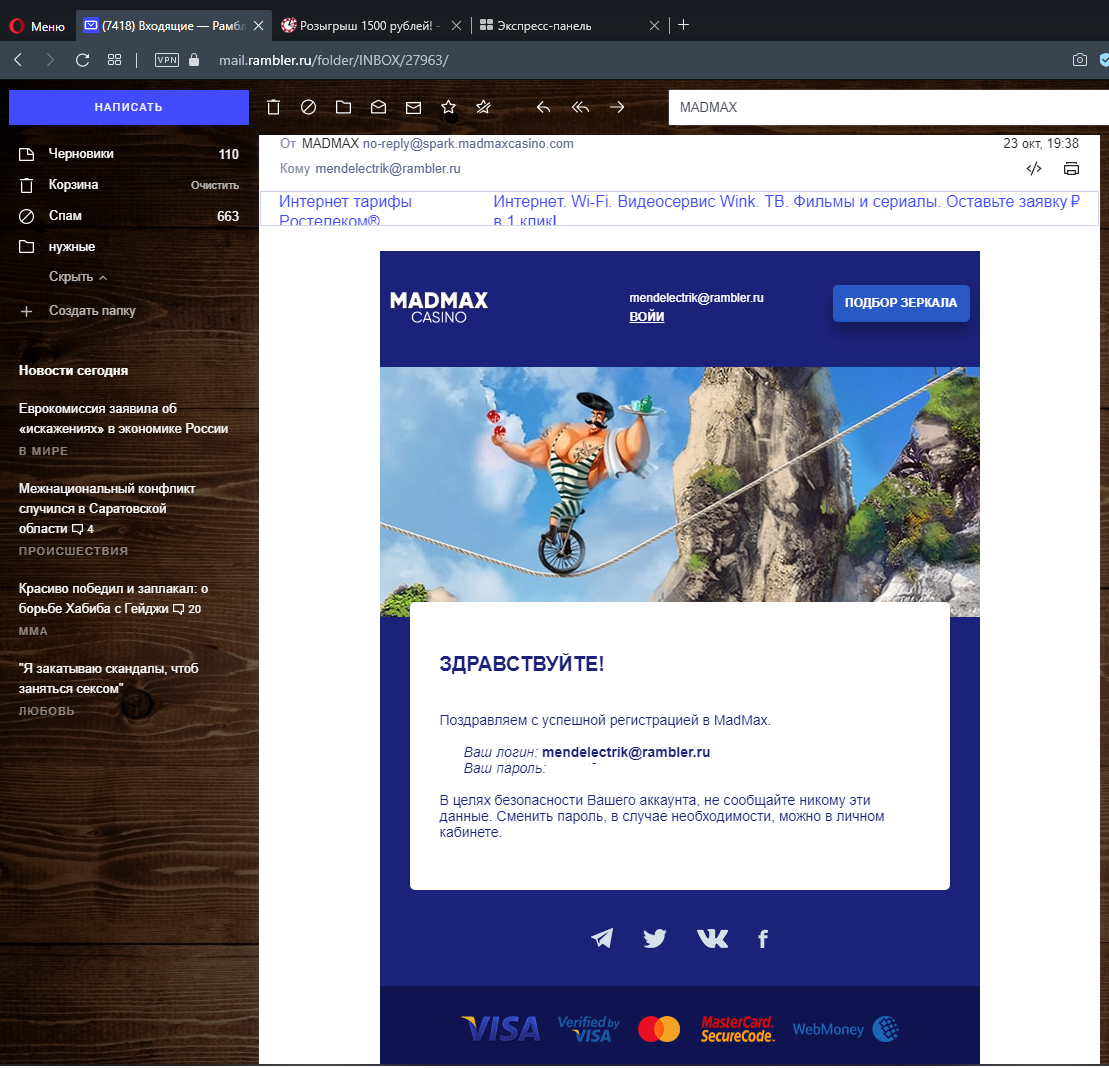Go forward in browser history

point(50,60)
